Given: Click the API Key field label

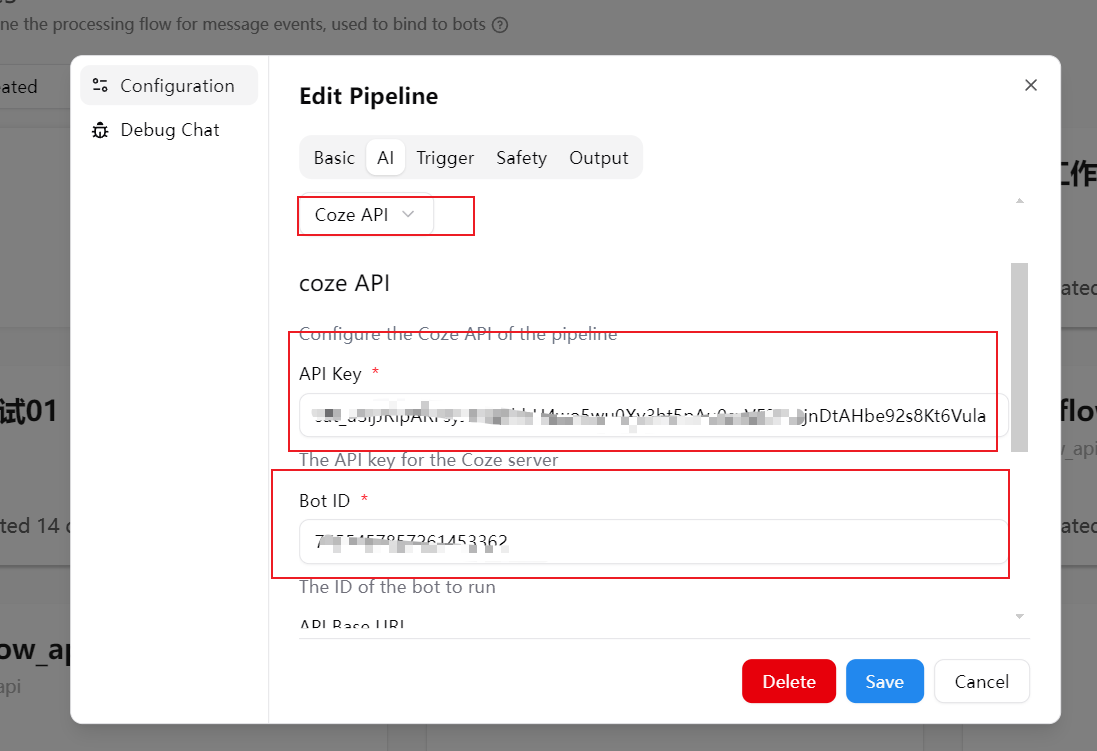Looking at the screenshot, I should coord(330,374).
